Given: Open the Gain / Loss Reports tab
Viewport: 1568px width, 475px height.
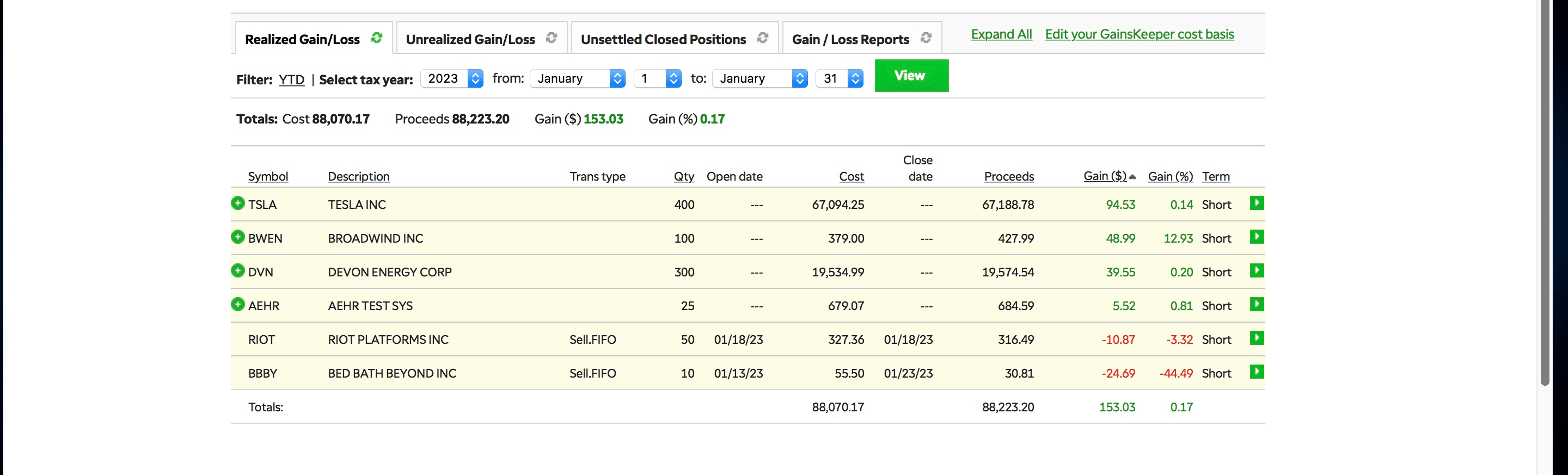Looking at the screenshot, I should click(x=850, y=40).
